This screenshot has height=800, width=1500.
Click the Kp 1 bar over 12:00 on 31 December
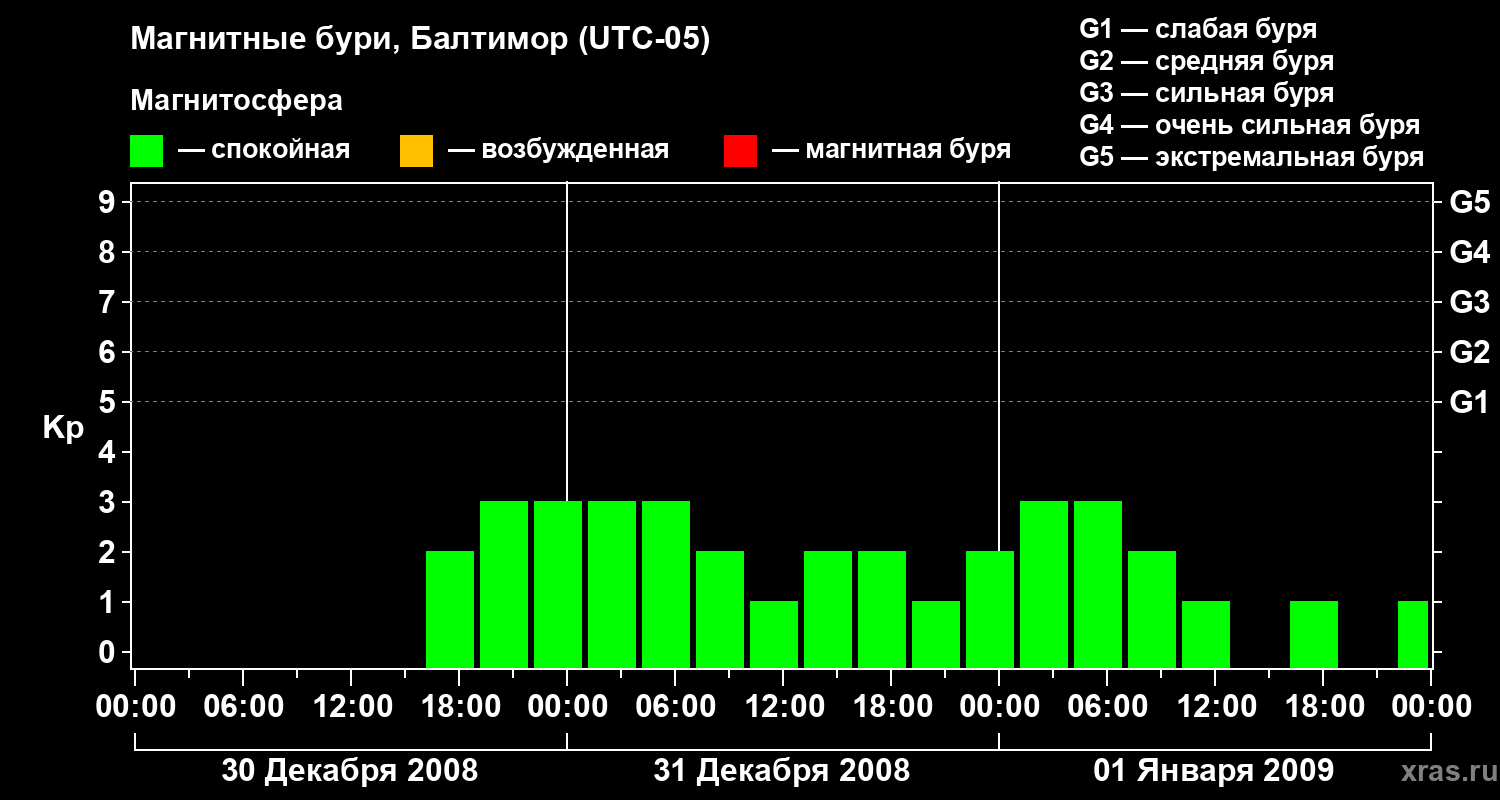click(x=774, y=634)
